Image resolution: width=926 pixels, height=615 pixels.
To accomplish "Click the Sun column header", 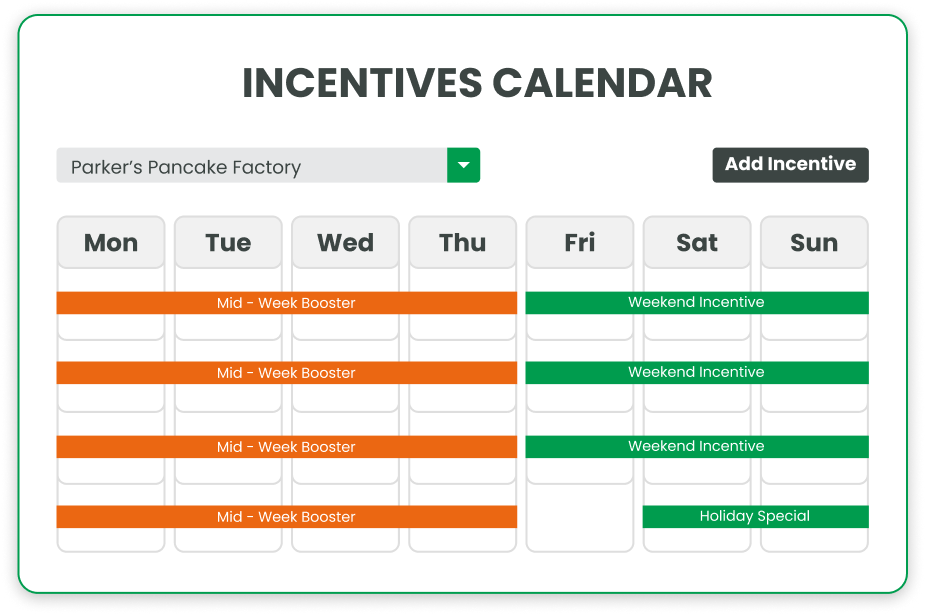I will pyautogui.click(x=813, y=242).
